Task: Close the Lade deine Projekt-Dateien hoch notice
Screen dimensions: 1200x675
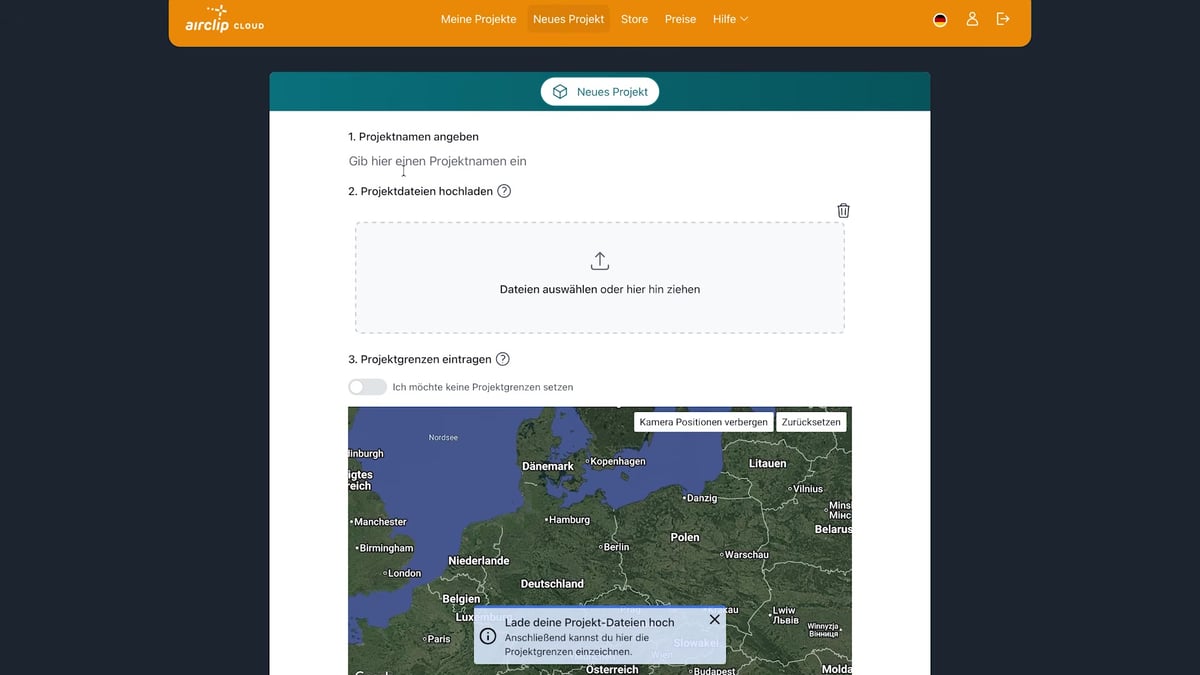Action: (714, 619)
